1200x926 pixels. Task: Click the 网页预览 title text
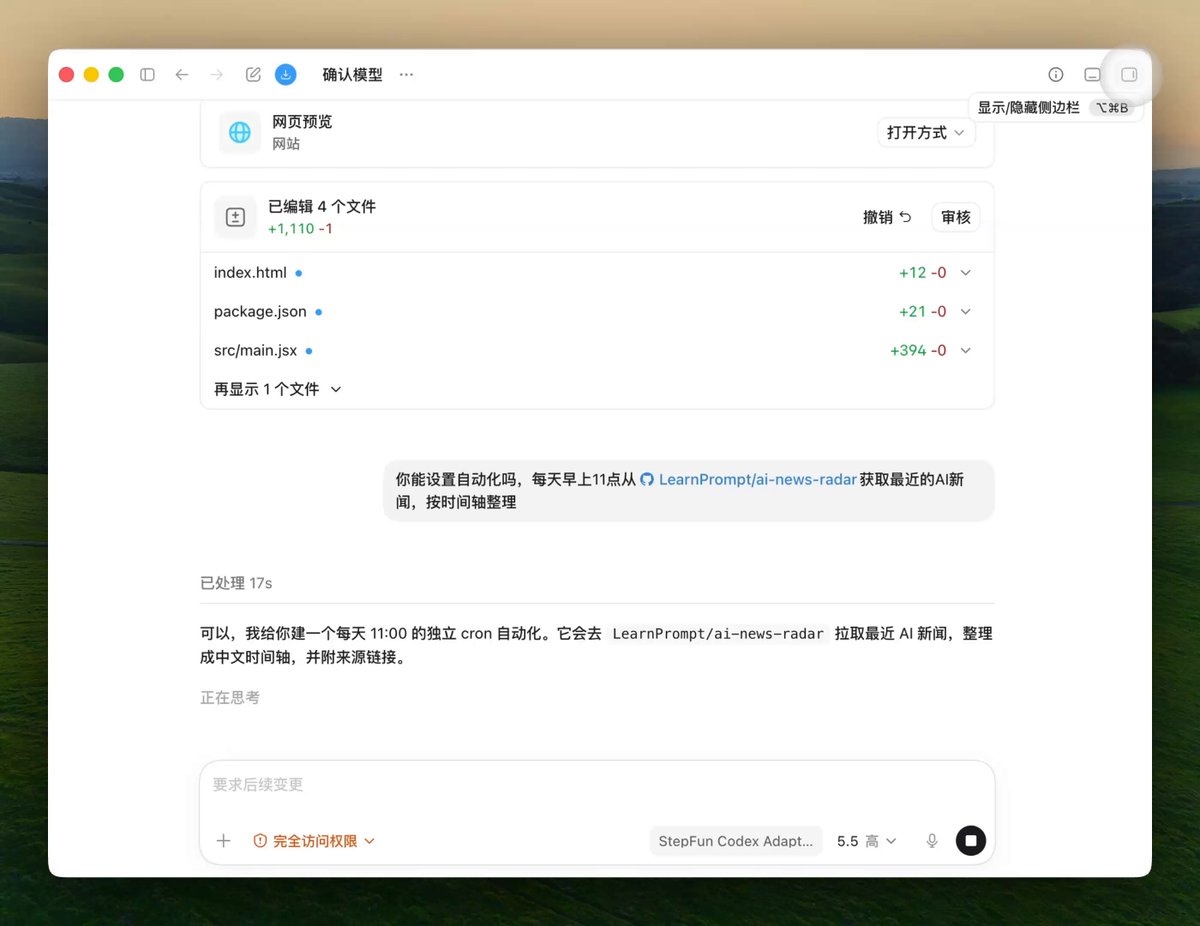302,122
